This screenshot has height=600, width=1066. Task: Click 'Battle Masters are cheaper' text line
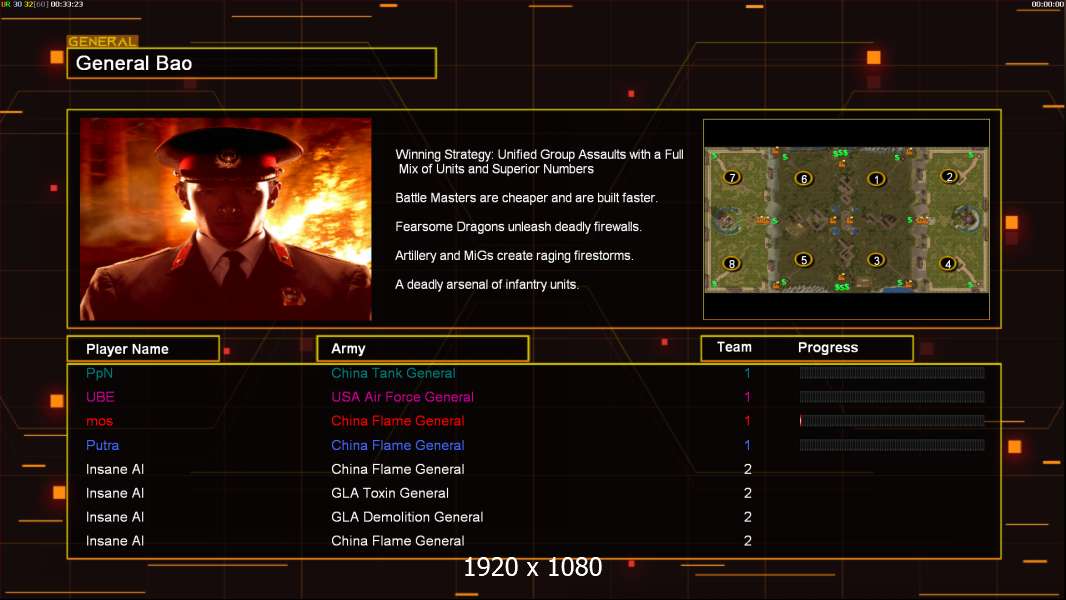pos(526,198)
